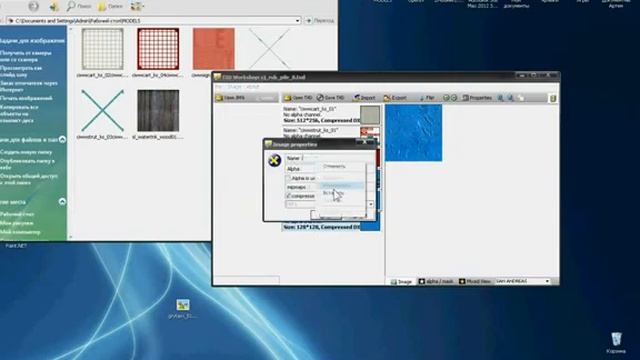Screen dimensions: 640x360
Task: Collapse Другие места section chevron
Action: pos(62,202)
